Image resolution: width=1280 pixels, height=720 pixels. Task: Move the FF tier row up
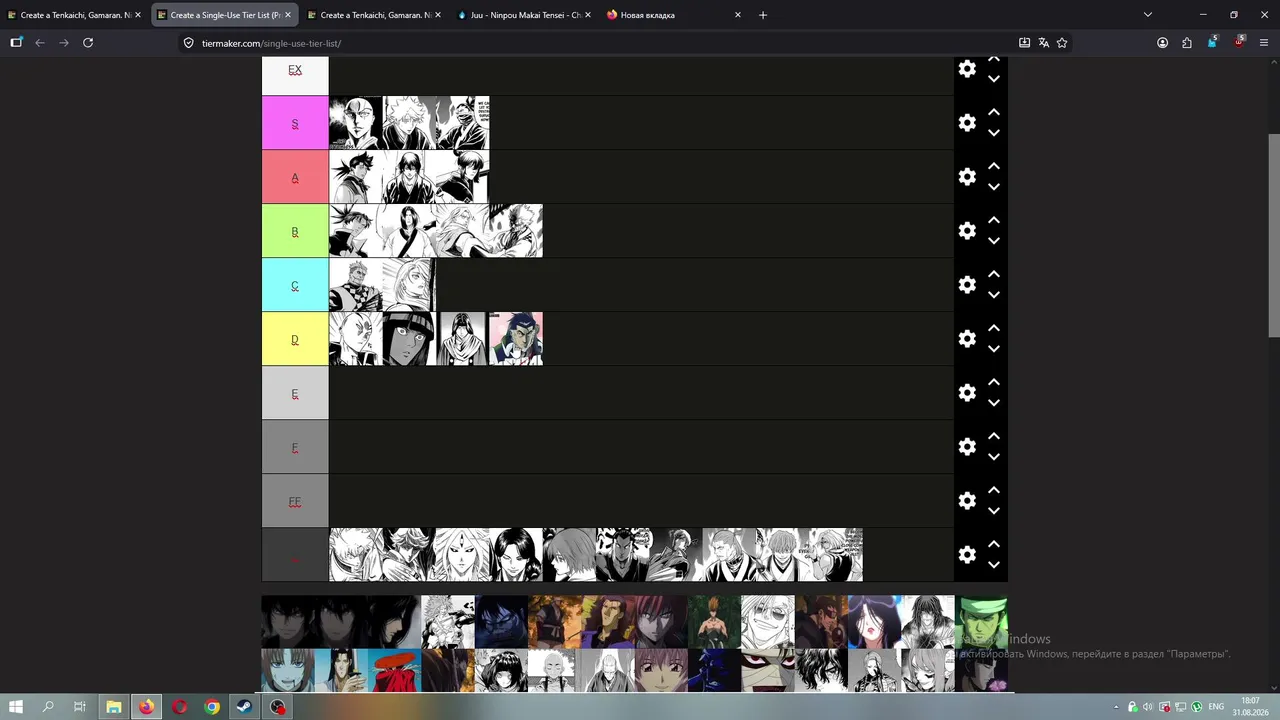click(994, 490)
